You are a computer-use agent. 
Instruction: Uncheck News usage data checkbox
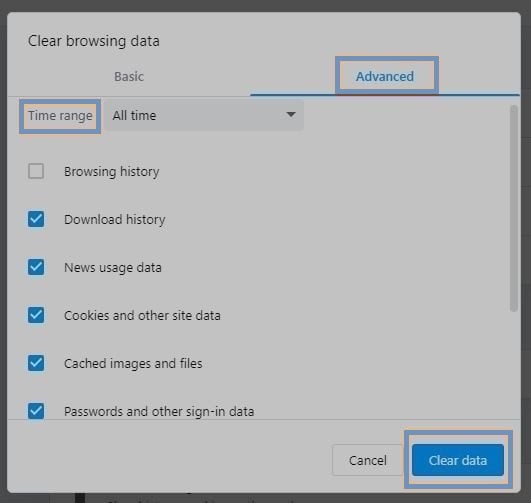click(36, 267)
